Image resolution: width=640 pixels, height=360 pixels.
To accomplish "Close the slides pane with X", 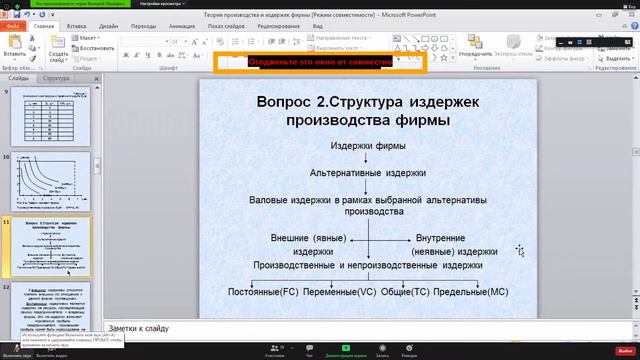I will (x=97, y=78).
